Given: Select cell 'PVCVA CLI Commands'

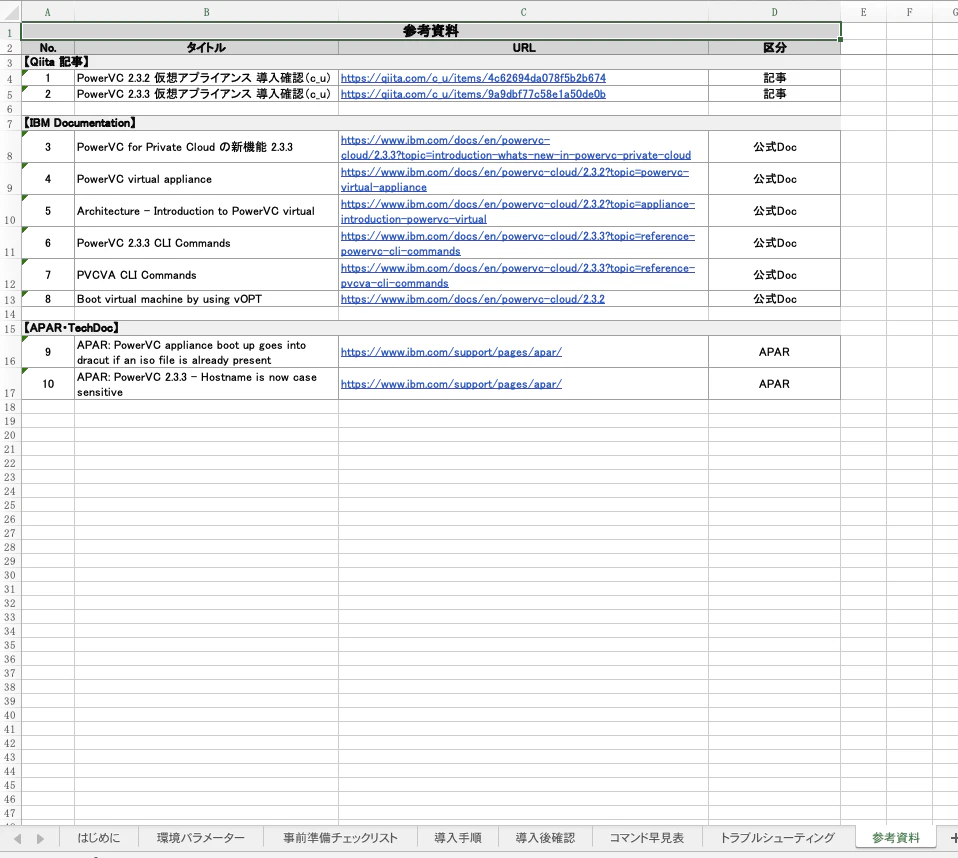Looking at the screenshot, I should pos(207,275).
